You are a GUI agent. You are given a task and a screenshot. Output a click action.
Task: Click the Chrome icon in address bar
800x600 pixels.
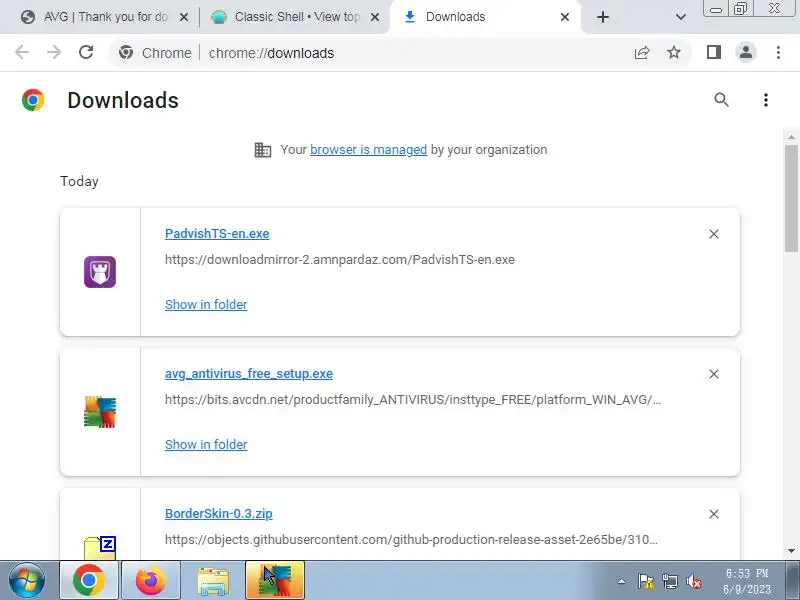[126, 53]
